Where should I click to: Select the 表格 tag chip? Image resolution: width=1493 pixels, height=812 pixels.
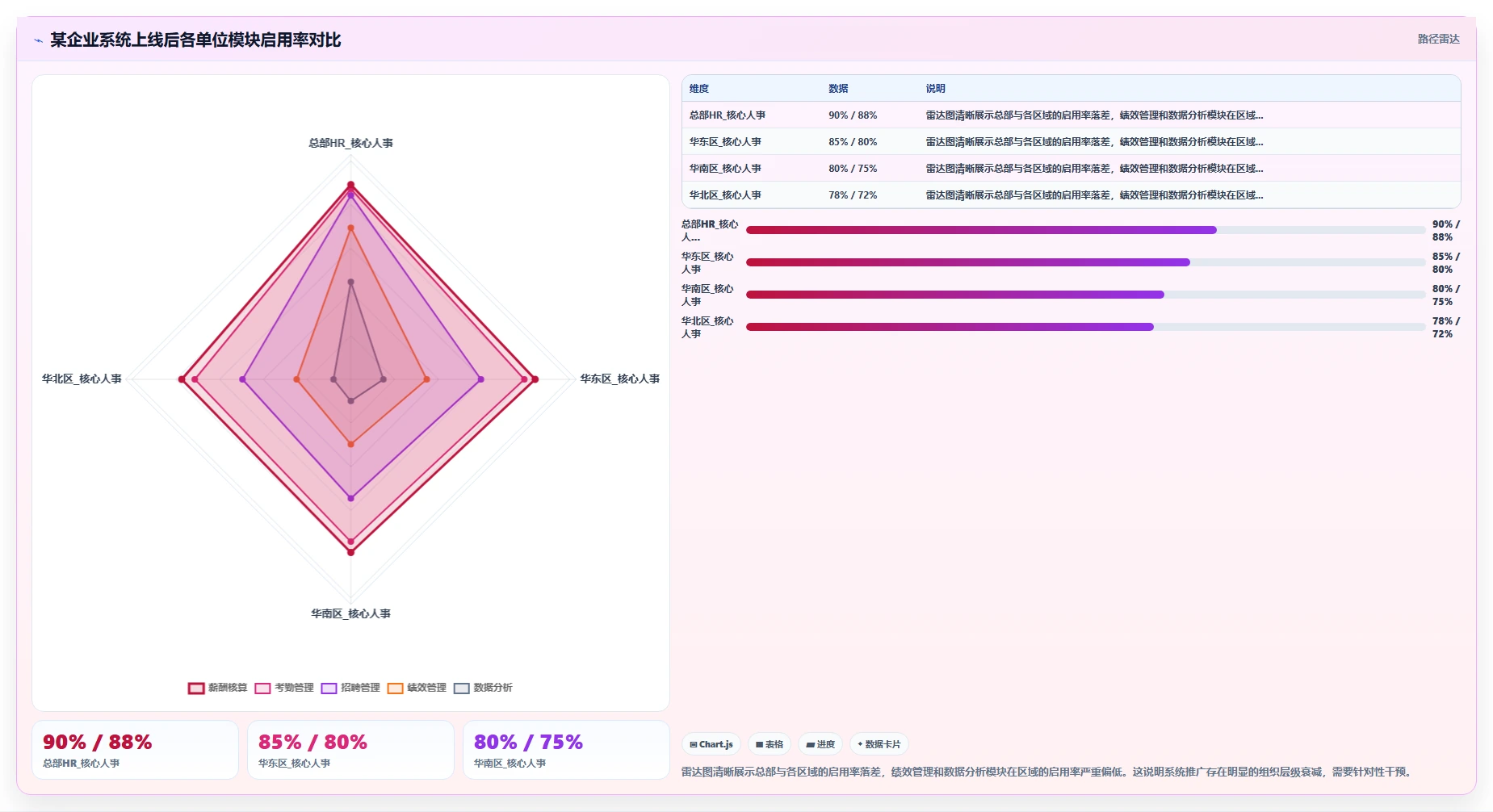point(770,744)
